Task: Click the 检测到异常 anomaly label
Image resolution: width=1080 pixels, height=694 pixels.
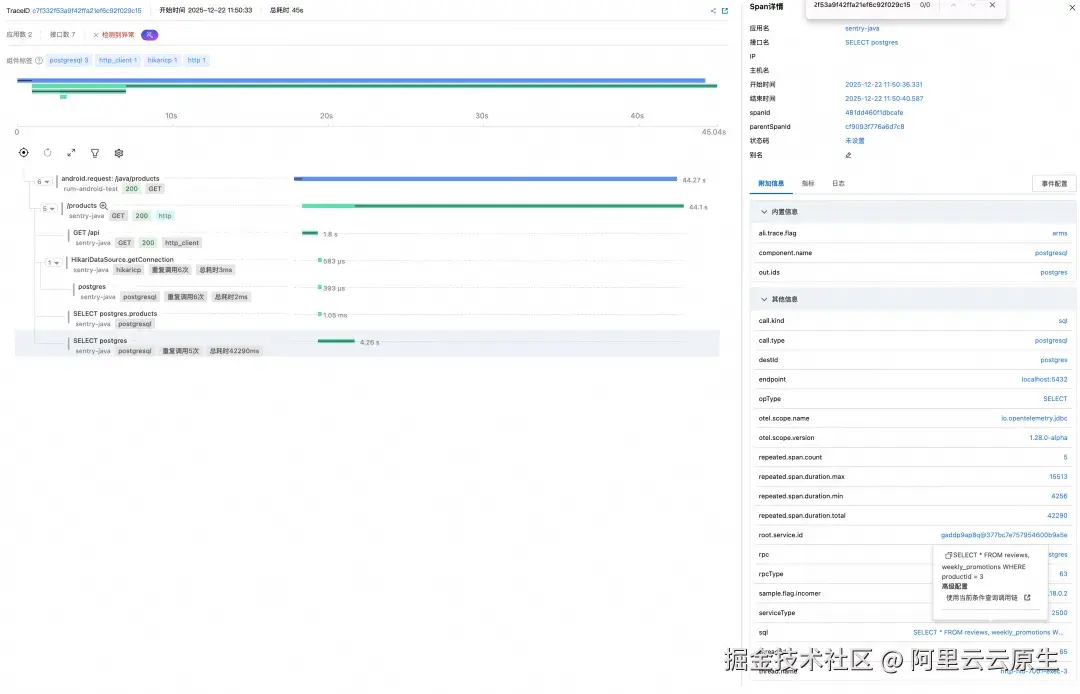Action: tap(118, 35)
